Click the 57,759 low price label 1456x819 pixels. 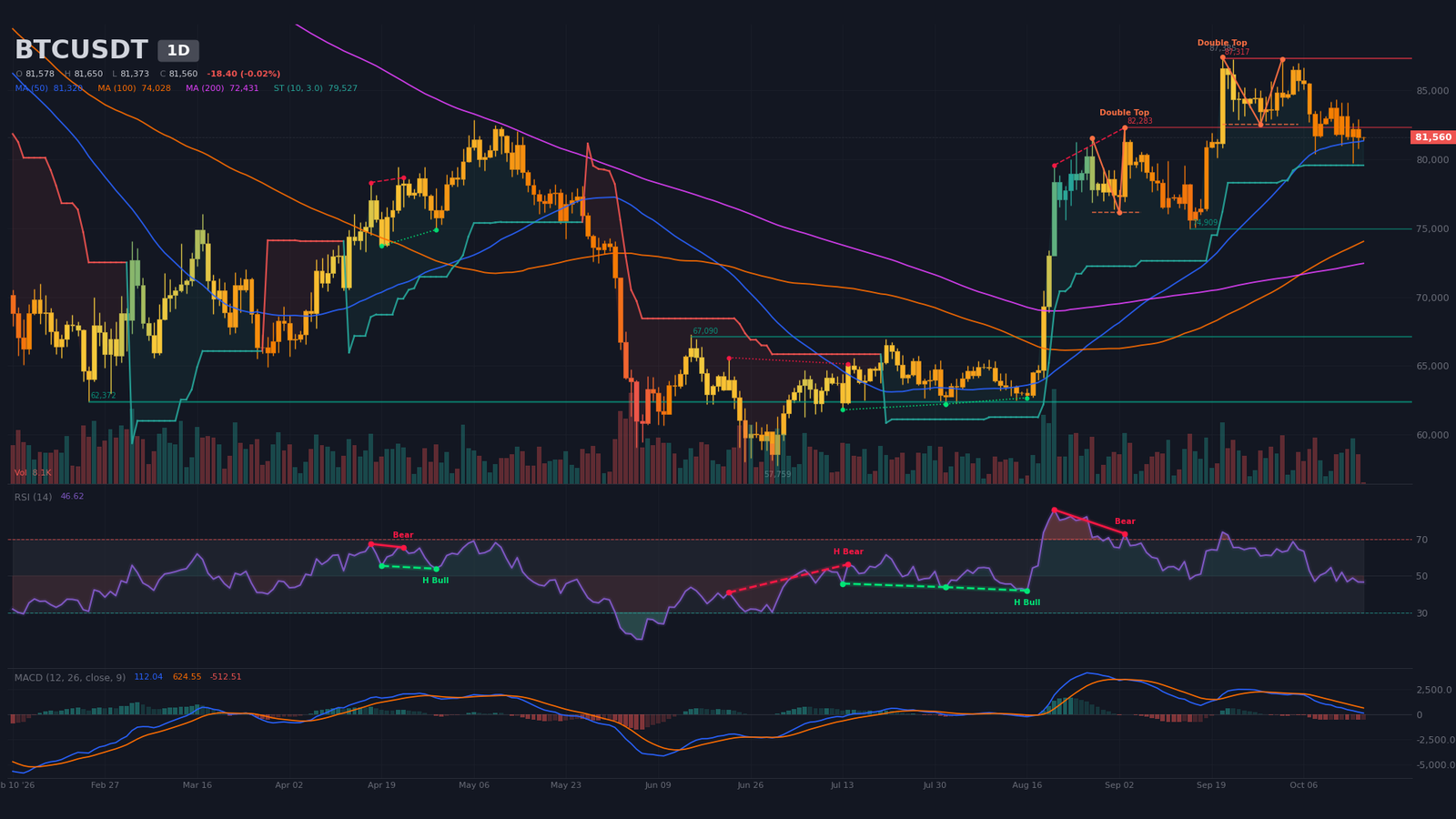click(777, 474)
